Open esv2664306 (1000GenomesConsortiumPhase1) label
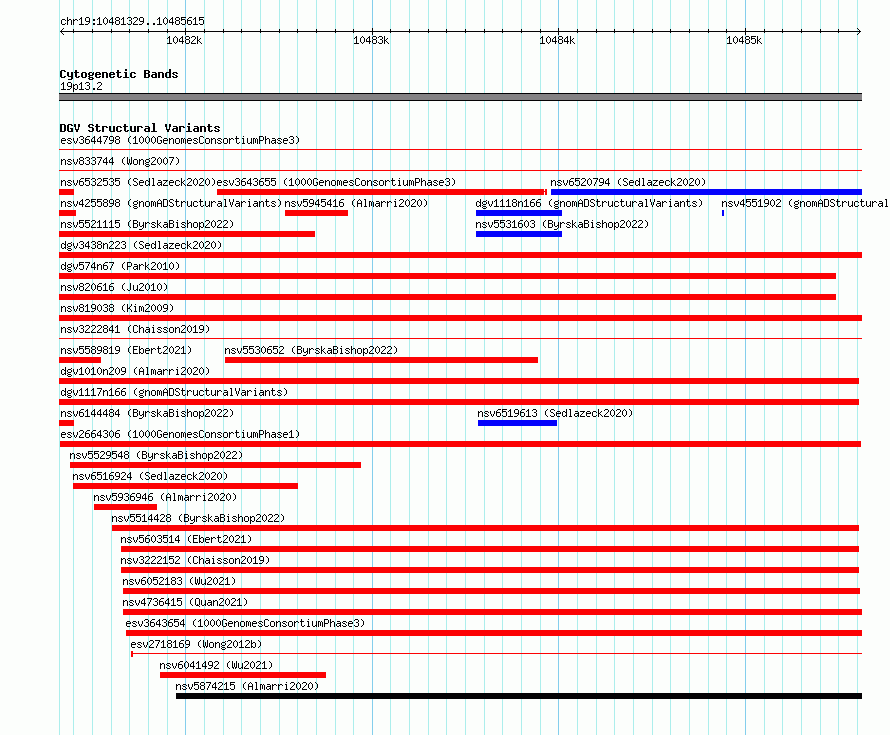The height and width of the screenshot is (735, 890). tap(180, 434)
